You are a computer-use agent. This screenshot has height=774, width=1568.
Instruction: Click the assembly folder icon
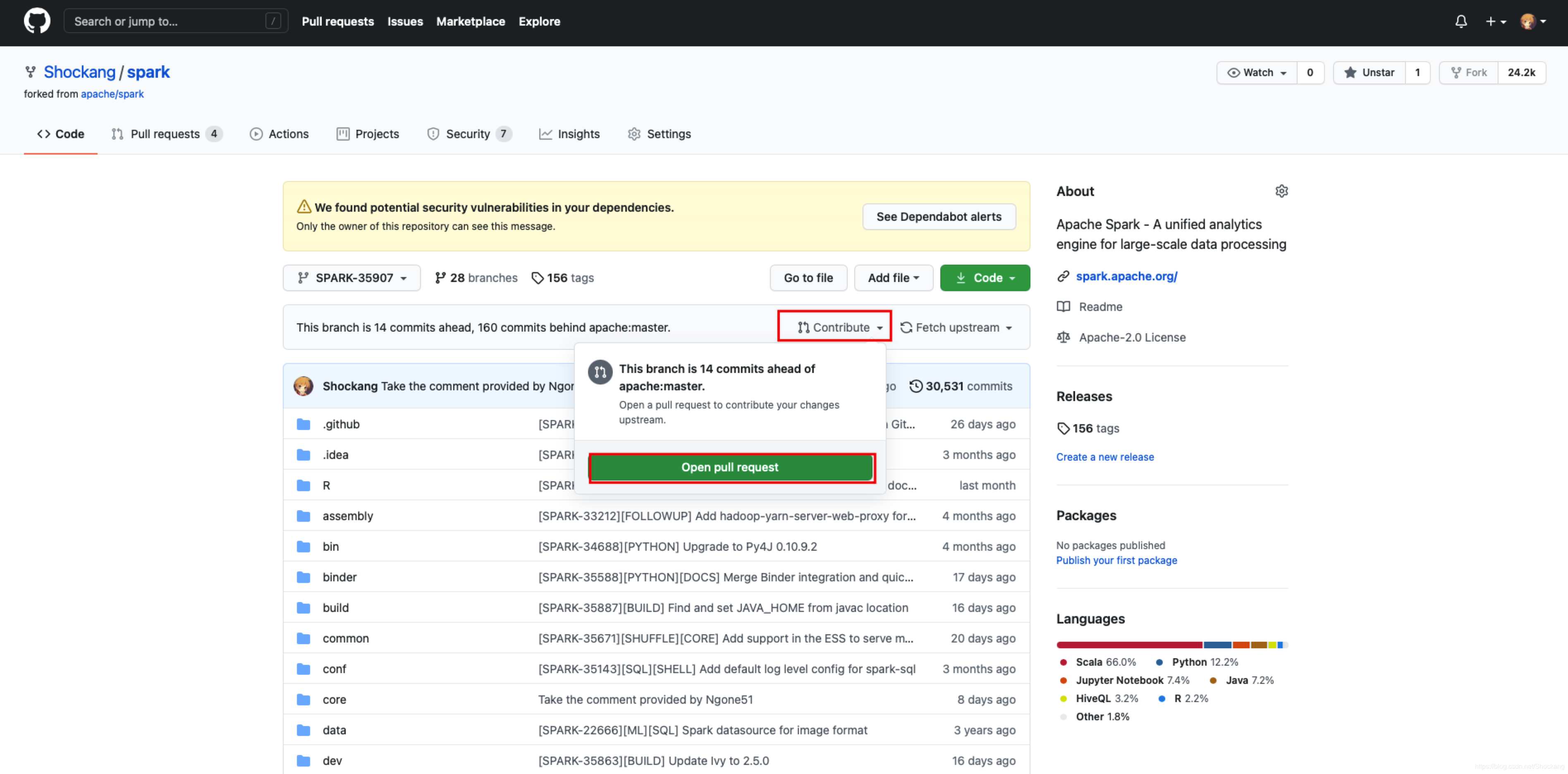coord(303,516)
